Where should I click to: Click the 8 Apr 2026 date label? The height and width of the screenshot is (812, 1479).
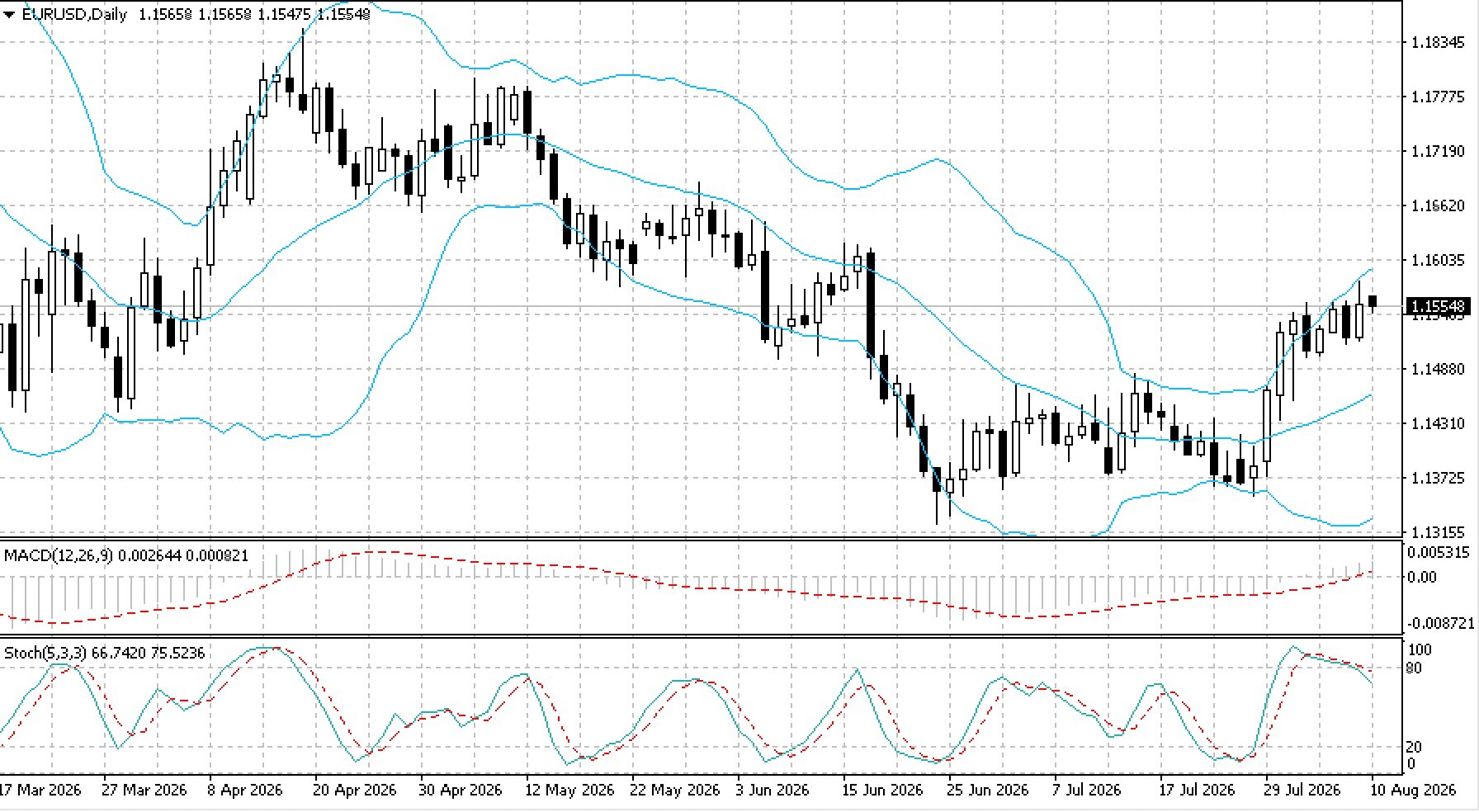pyautogui.click(x=245, y=791)
